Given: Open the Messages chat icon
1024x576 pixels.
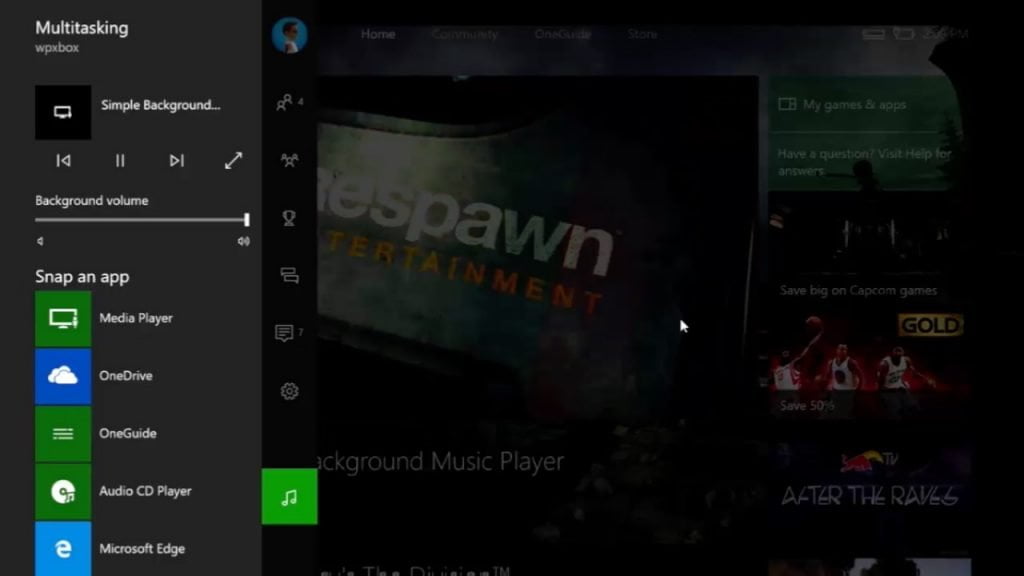Looking at the screenshot, I should pos(289,276).
